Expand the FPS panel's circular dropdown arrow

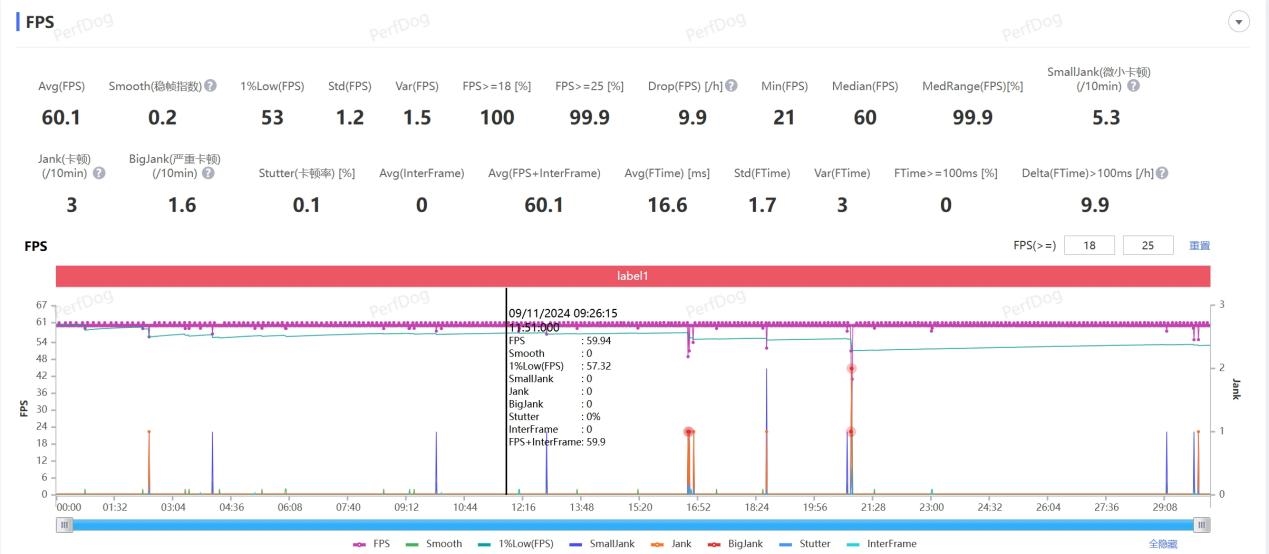pos(1239,22)
